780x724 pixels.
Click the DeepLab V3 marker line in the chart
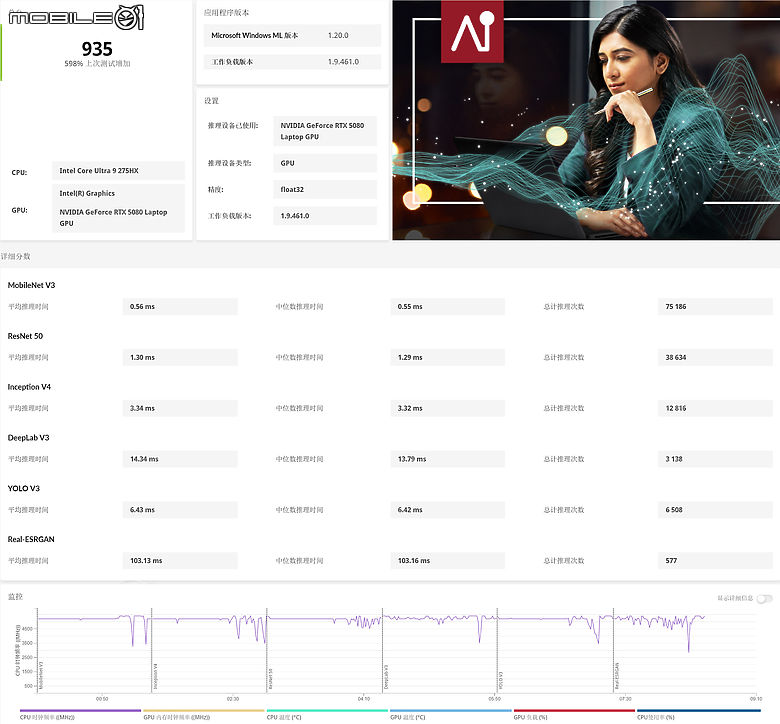(x=383, y=650)
